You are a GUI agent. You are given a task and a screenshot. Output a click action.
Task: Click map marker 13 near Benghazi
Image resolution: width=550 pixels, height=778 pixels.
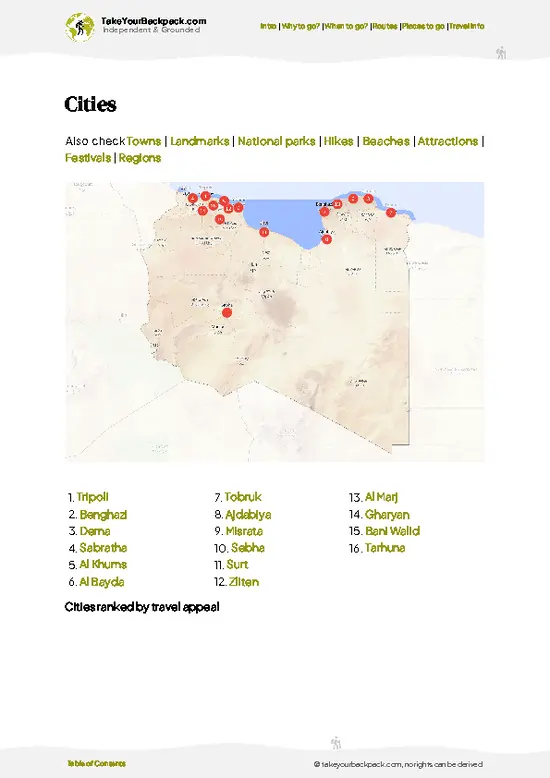pos(337,204)
